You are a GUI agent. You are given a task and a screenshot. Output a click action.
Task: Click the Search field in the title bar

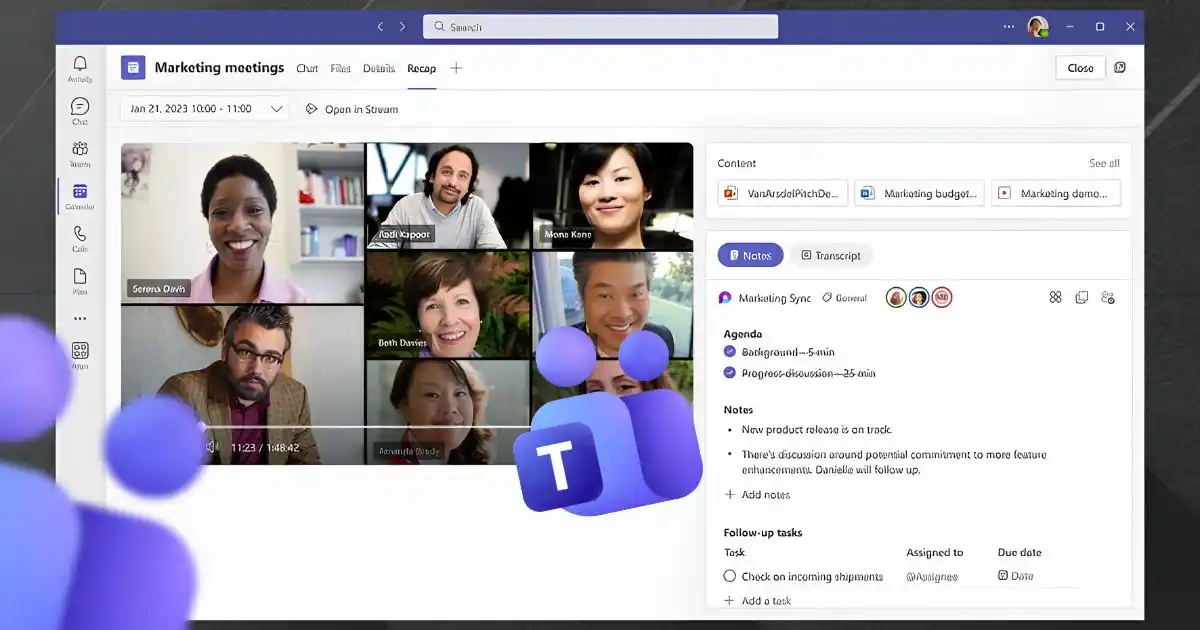[600, 27]
